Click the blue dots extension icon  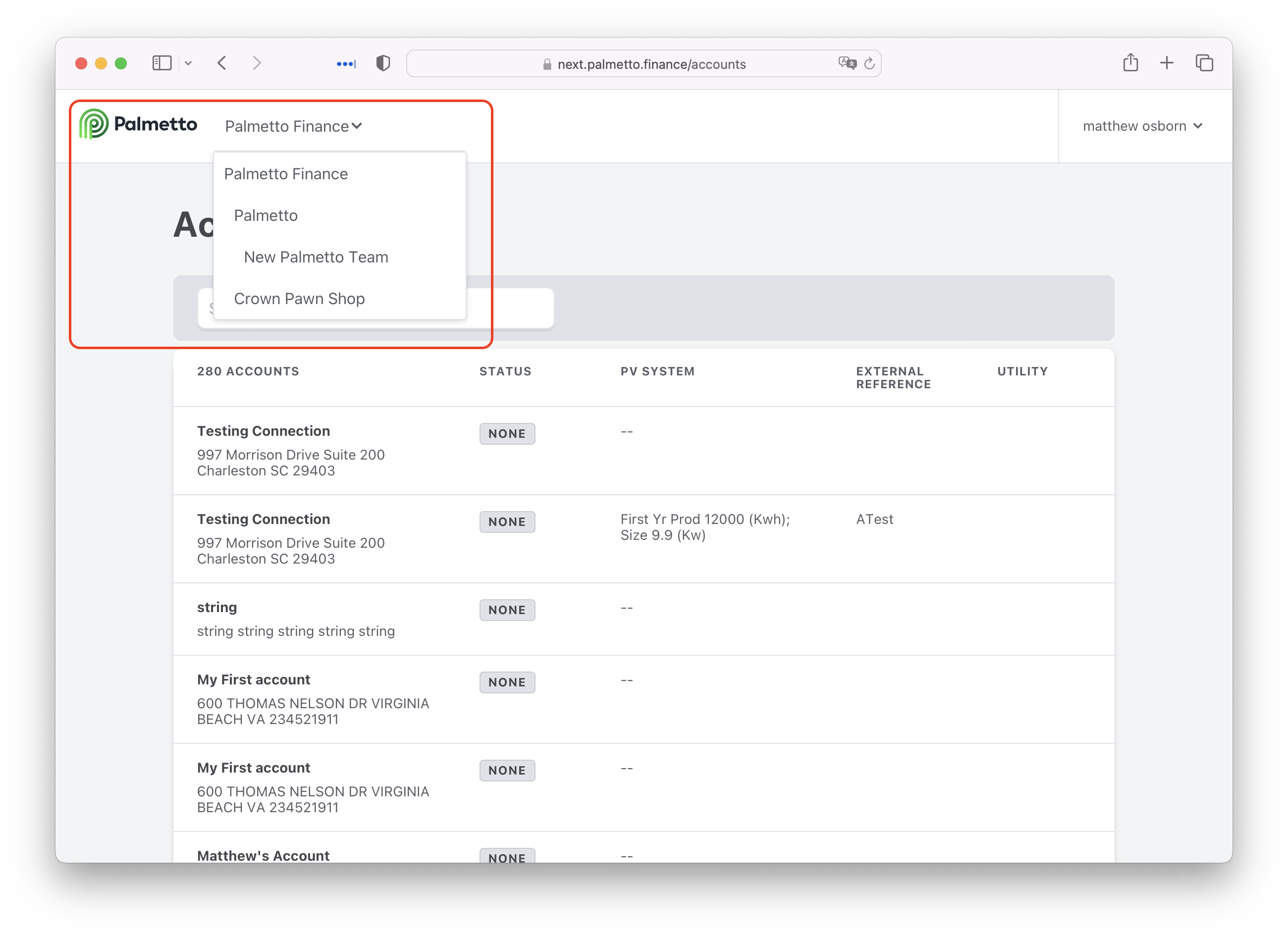pyautogui.click(x=346, y=63)
